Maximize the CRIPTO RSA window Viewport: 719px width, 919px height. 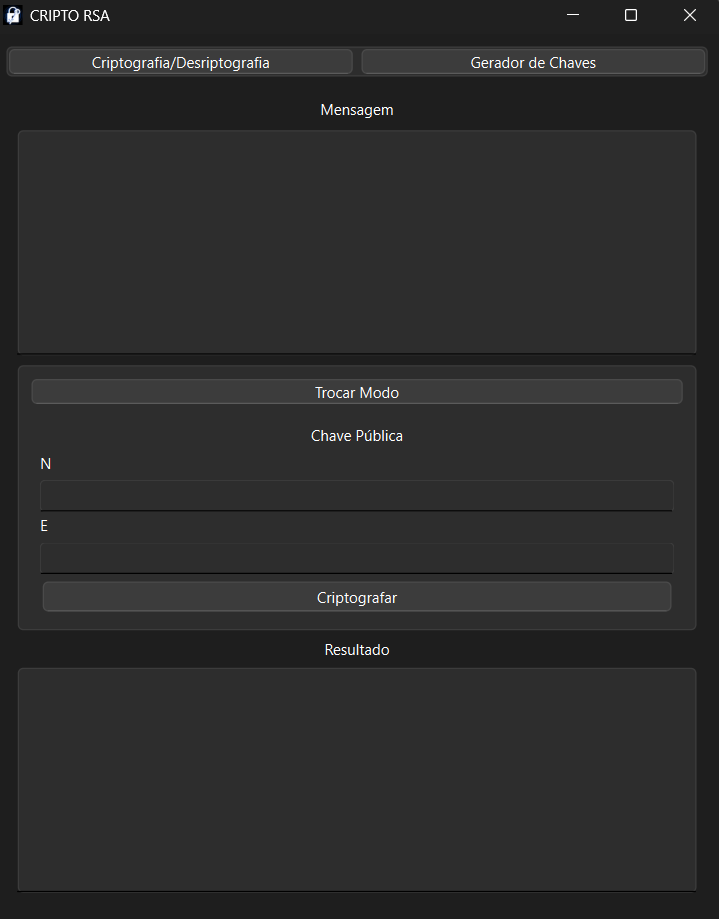pos(631,15)
